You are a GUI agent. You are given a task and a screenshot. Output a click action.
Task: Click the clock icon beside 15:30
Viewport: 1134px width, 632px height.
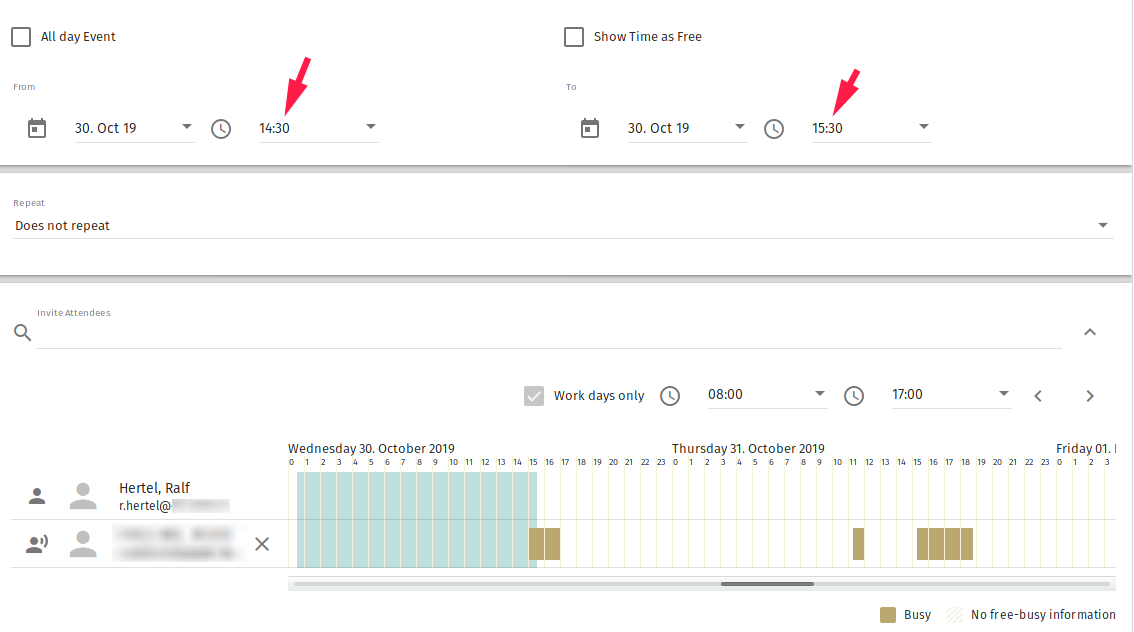click(774, 129)
